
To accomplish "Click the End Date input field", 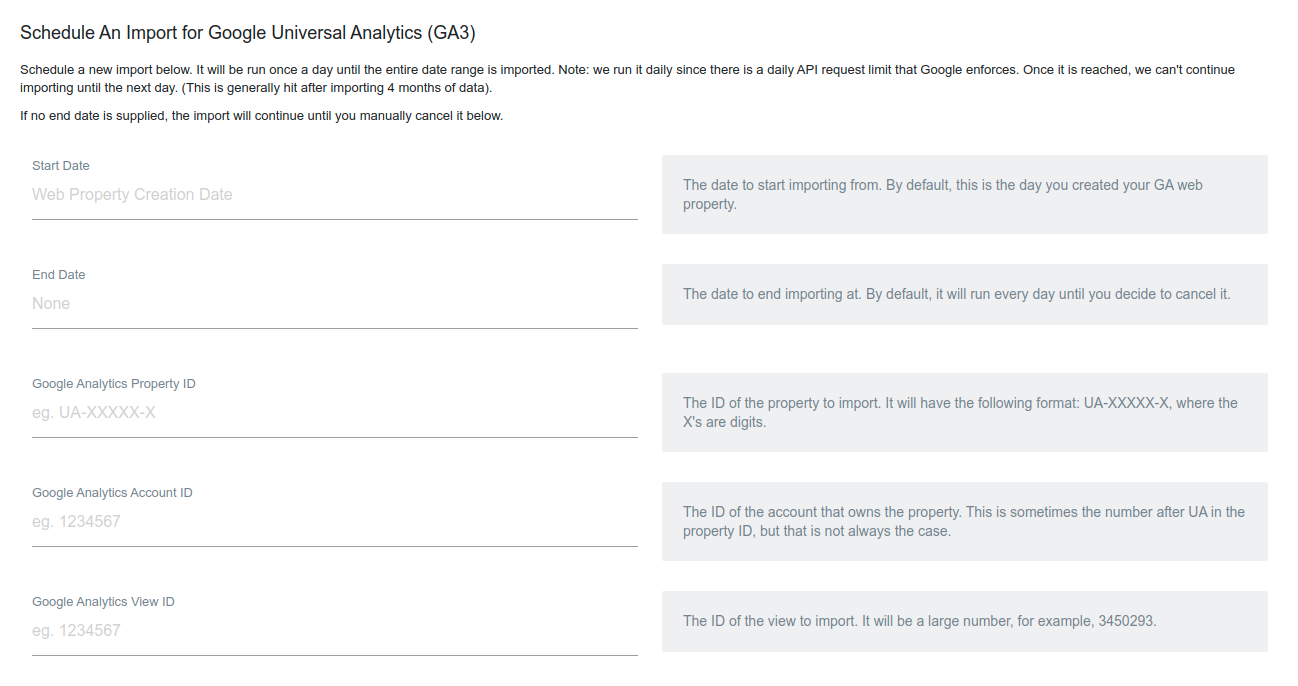I will point(334,304).
